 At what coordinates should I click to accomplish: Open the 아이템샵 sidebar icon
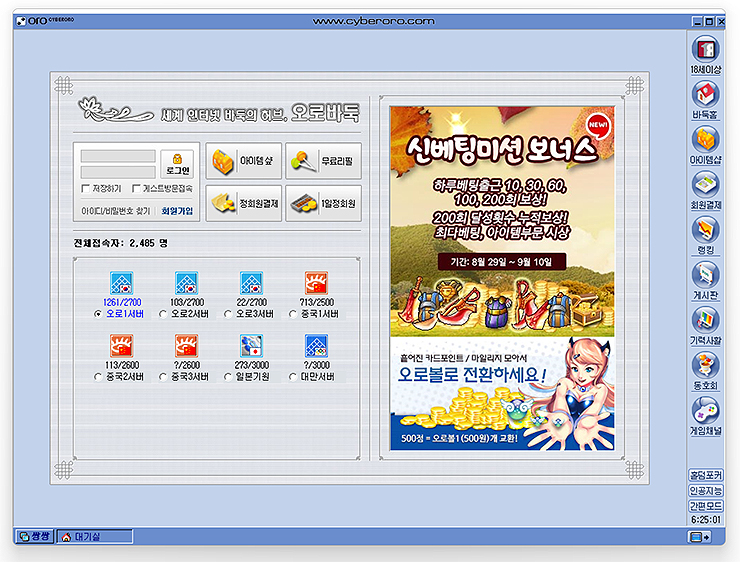706,140
